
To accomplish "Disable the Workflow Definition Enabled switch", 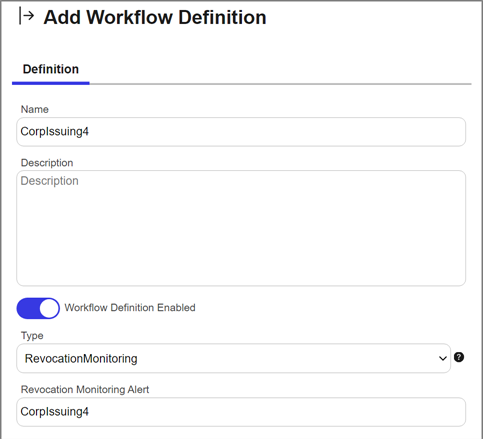I will [38, 308].
